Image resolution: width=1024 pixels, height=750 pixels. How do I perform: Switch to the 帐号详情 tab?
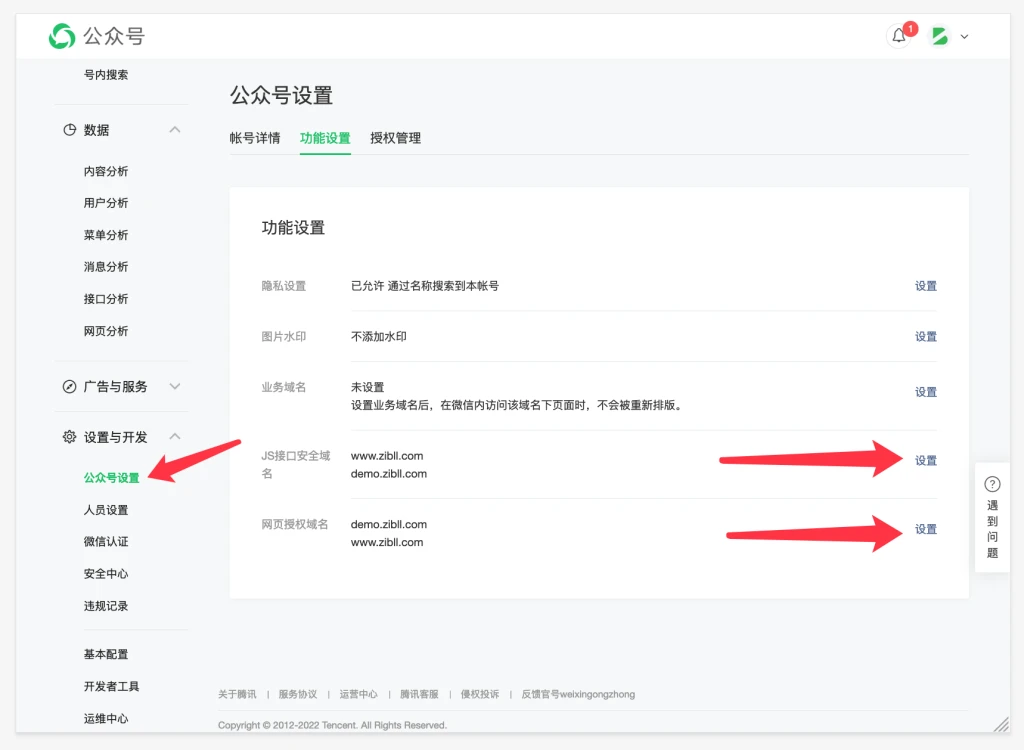[255, 138]
